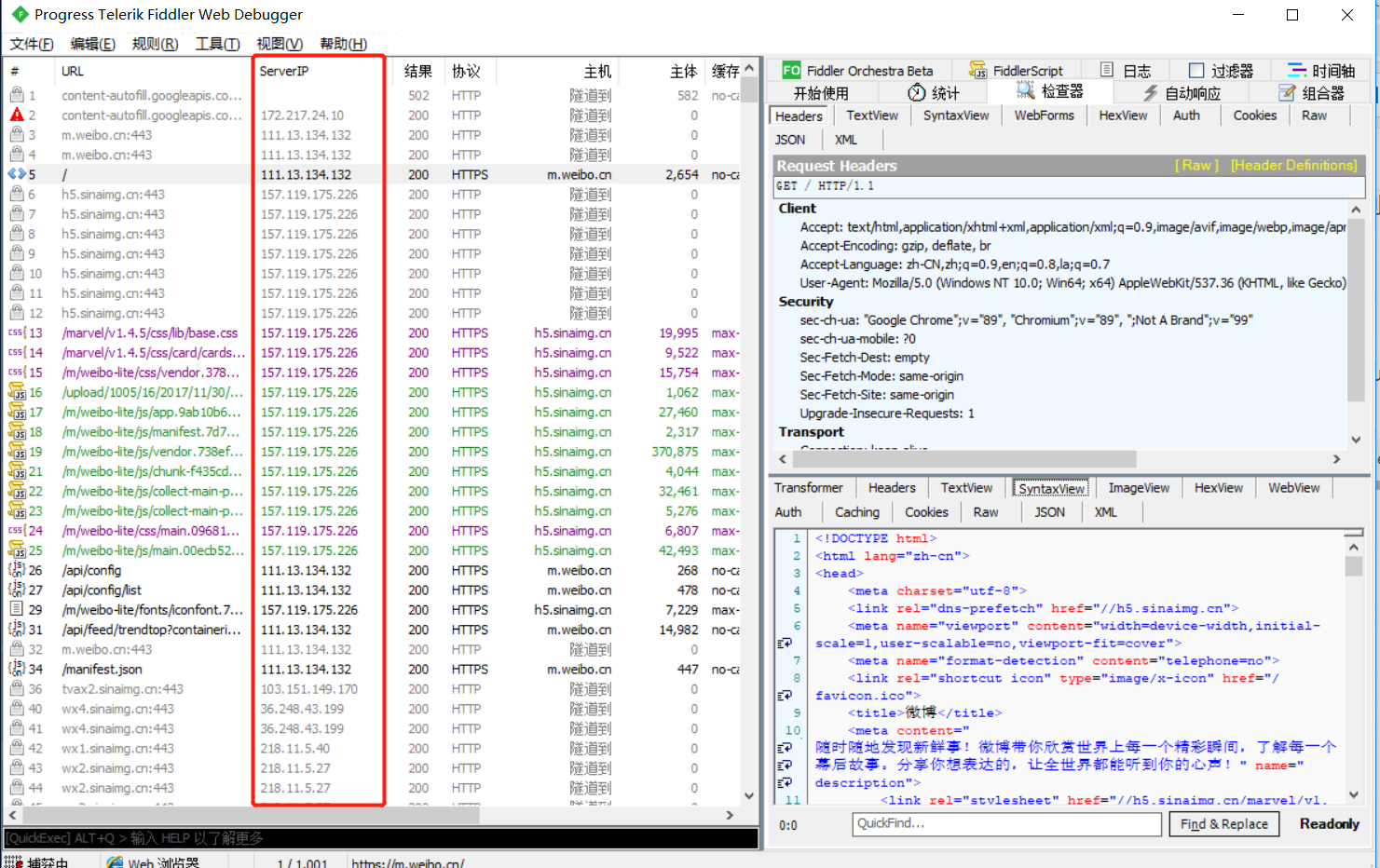The width and height of the screenshot is (1380, 868).
Task: Select session /api/config/list row
Action: 373,590
